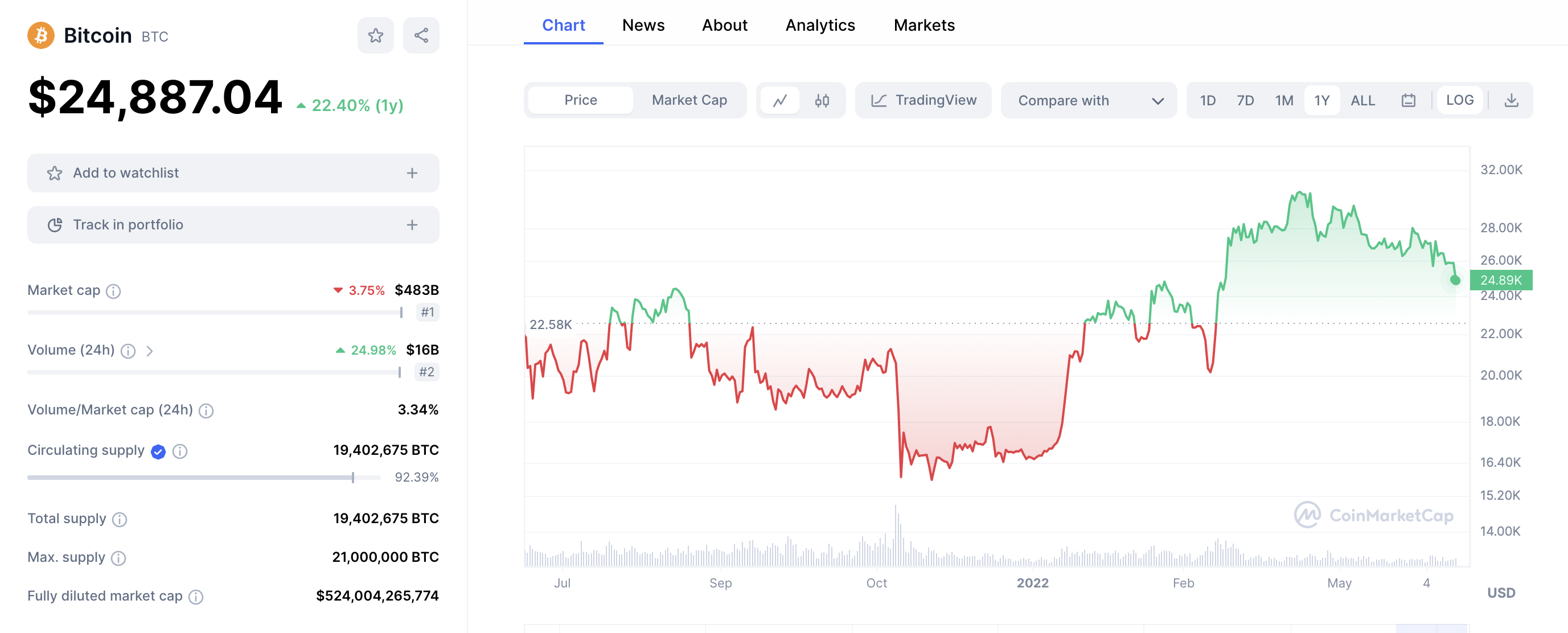Screen dimensions: 1568x633
Task: Click the BTC ticker label
Action: (x=155, y=37)
